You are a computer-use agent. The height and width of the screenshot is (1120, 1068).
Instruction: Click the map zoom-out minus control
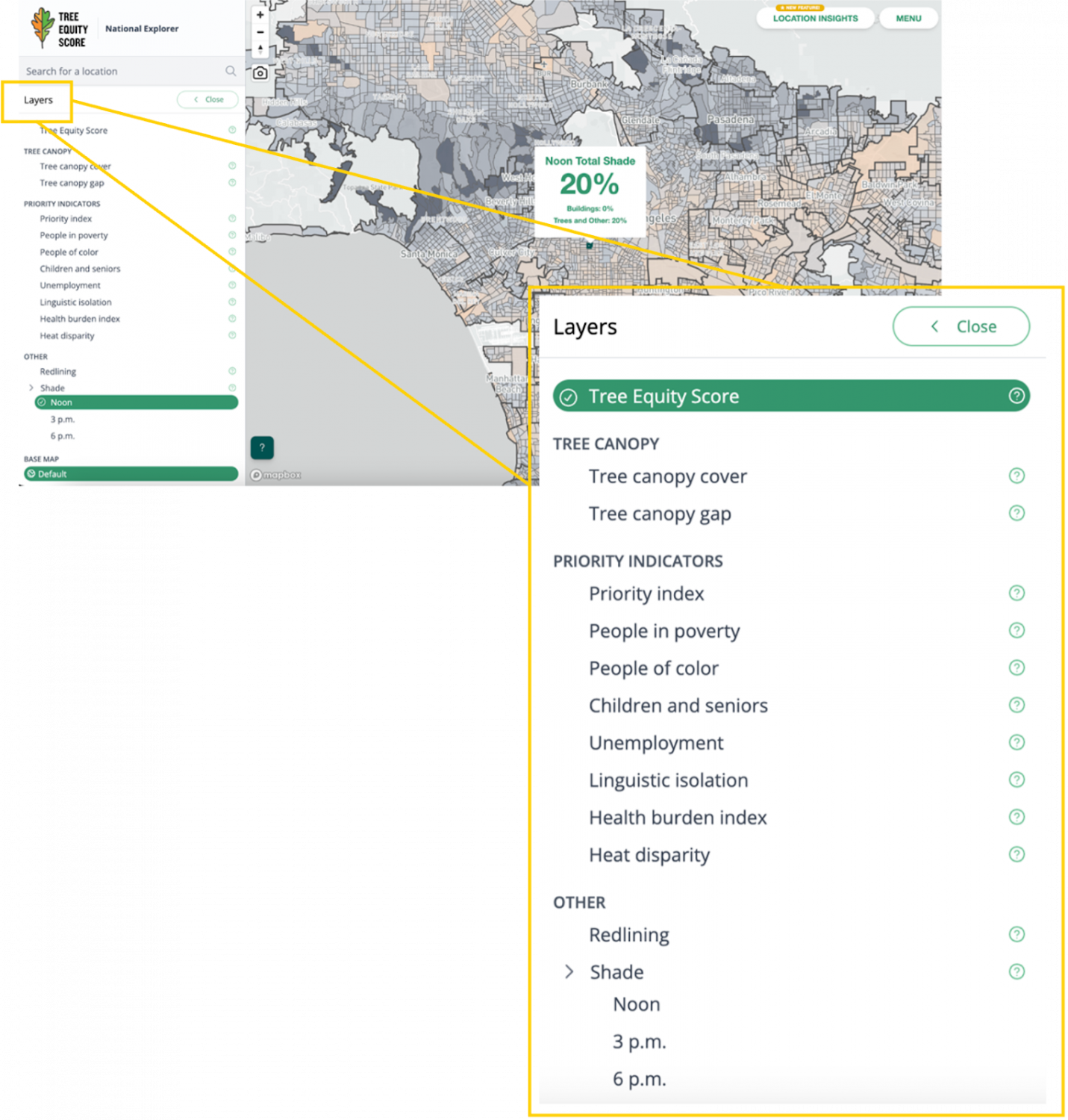pos(260,32)
